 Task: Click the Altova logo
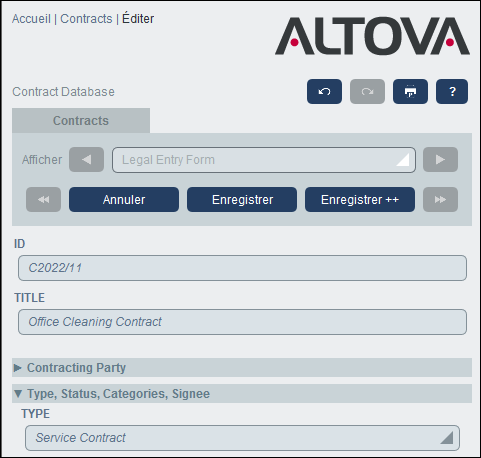pyautogui.click(x=372, y=36)
